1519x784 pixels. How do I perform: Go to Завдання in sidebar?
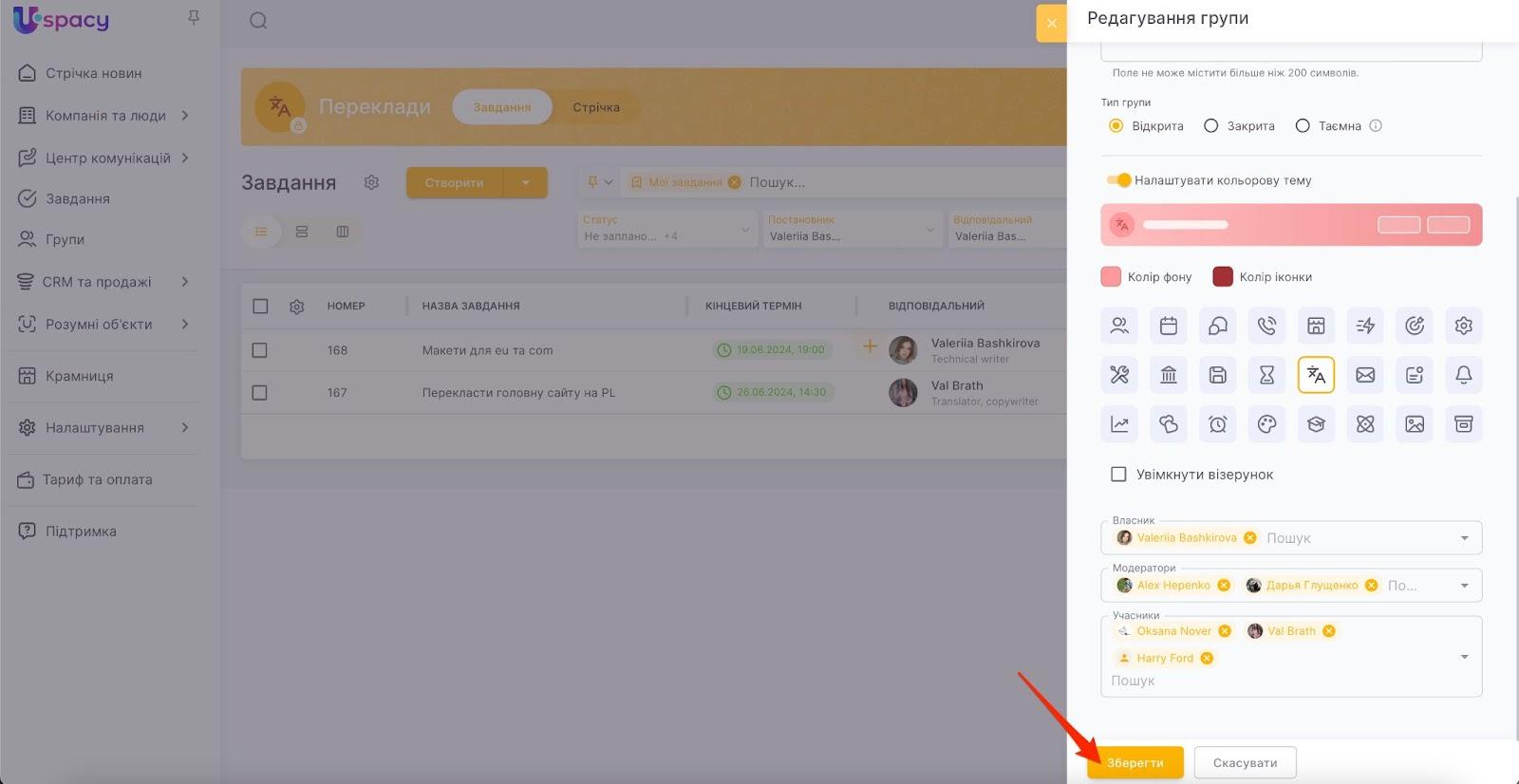[x=78, y=198]
